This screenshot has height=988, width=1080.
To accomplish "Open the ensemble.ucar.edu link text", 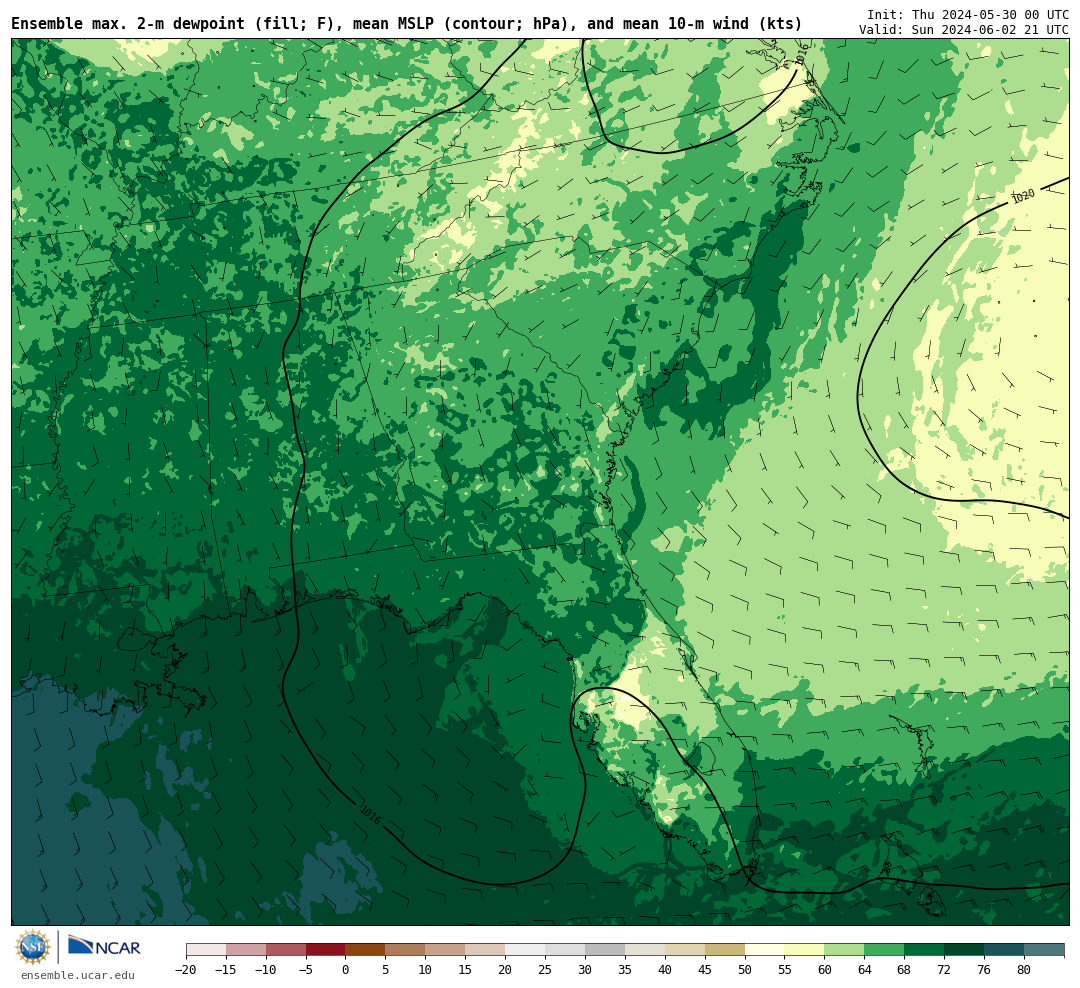I will pyautogui.click(x=78, y=975).
